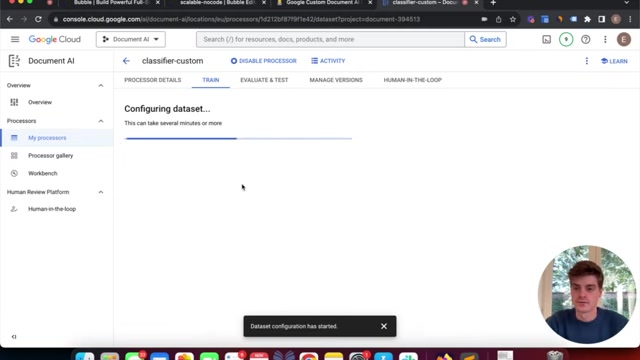Switch to the Manage Versions tab
Viewport: 640px width, 360px height.
tap(336, 80)
